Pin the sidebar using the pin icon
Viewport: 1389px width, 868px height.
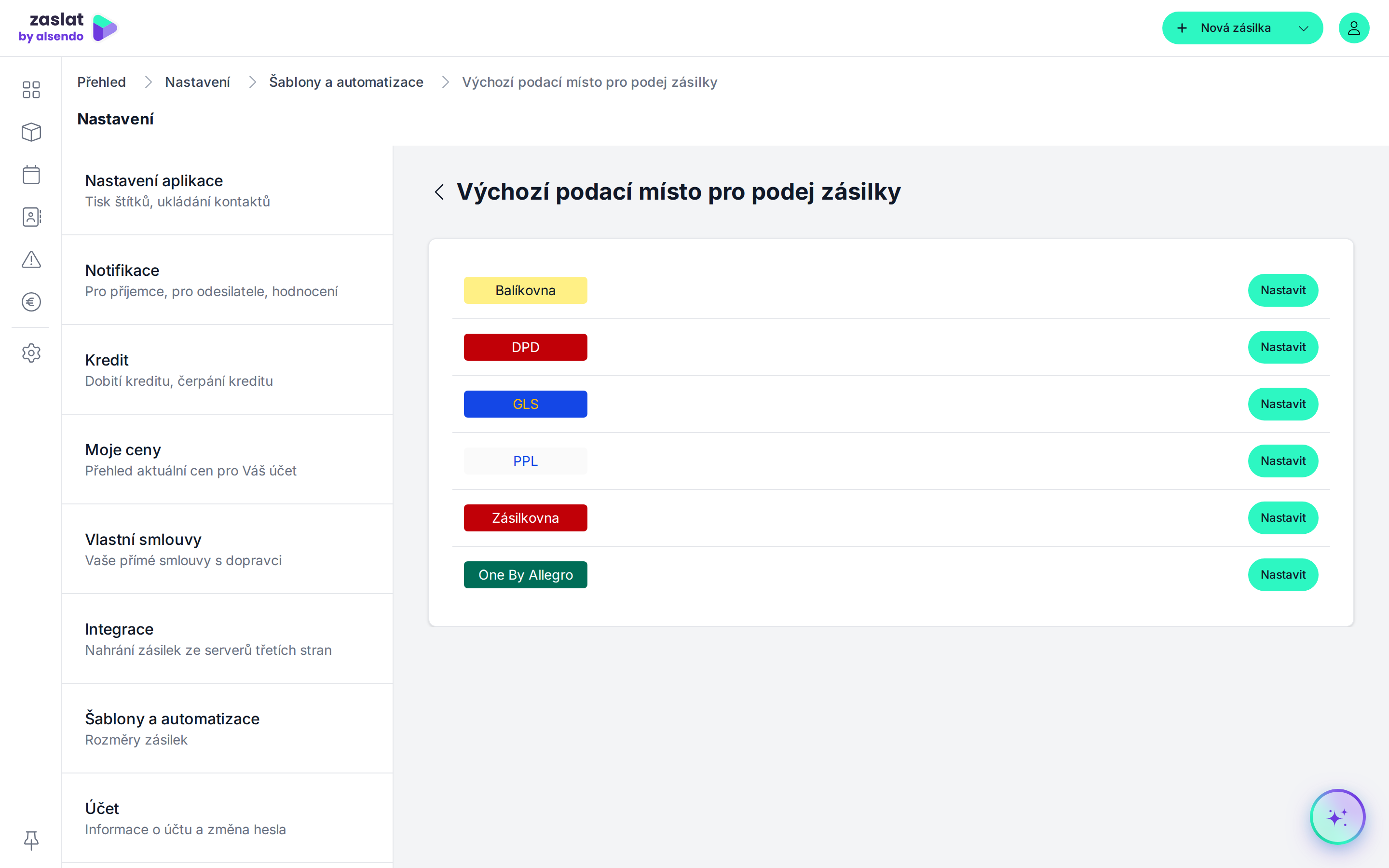(31, 841)
